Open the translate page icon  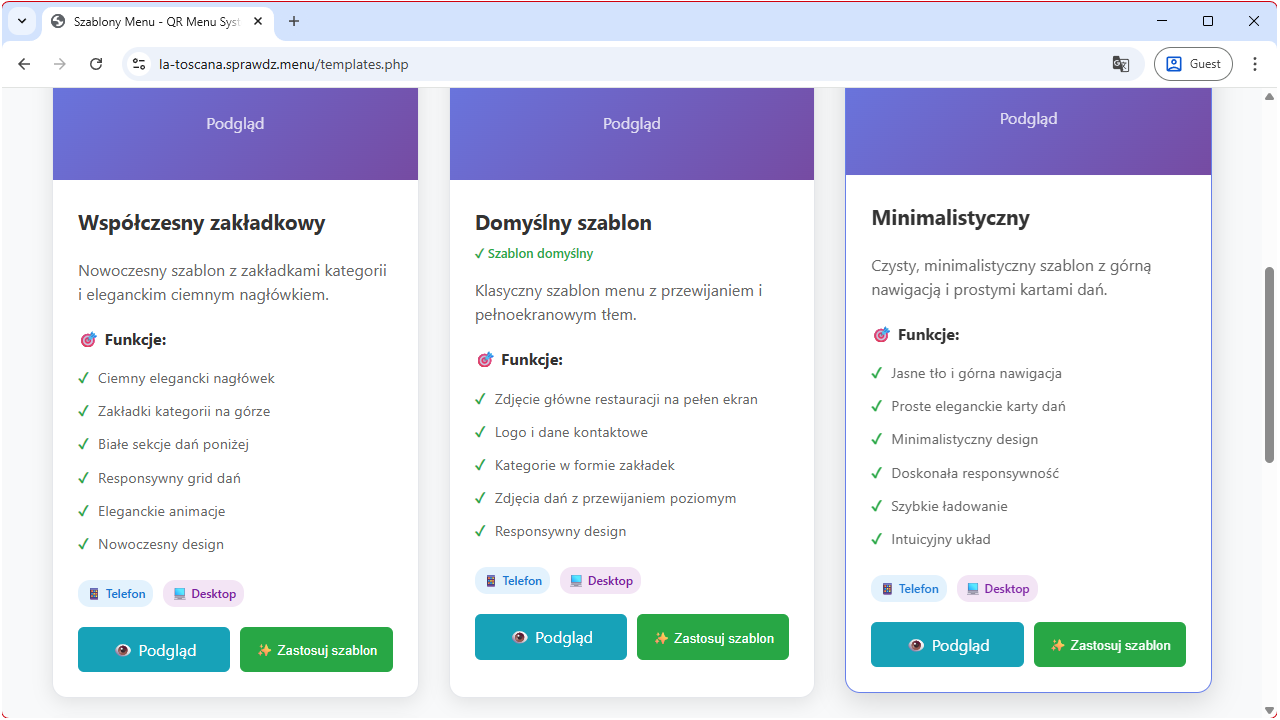pyautogui.click(x=1120, y=64)
